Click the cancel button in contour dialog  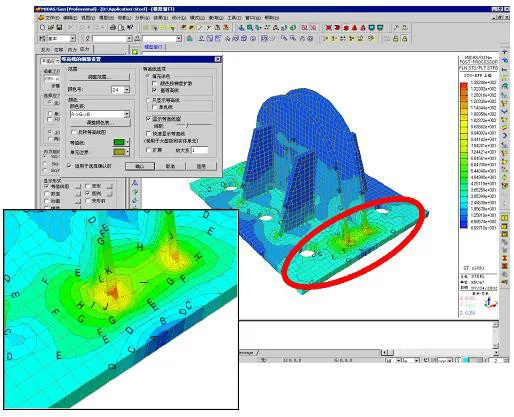[170, 166]
